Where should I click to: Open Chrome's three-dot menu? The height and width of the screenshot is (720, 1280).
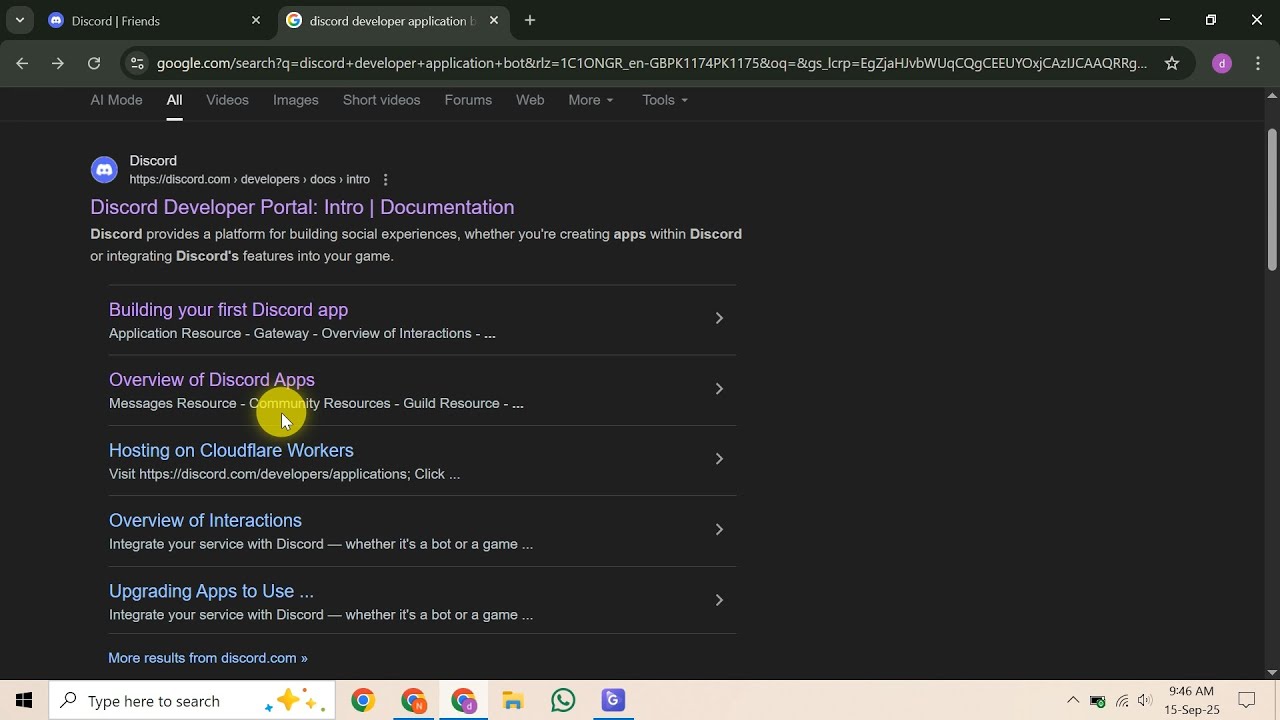pos(1257,63)
